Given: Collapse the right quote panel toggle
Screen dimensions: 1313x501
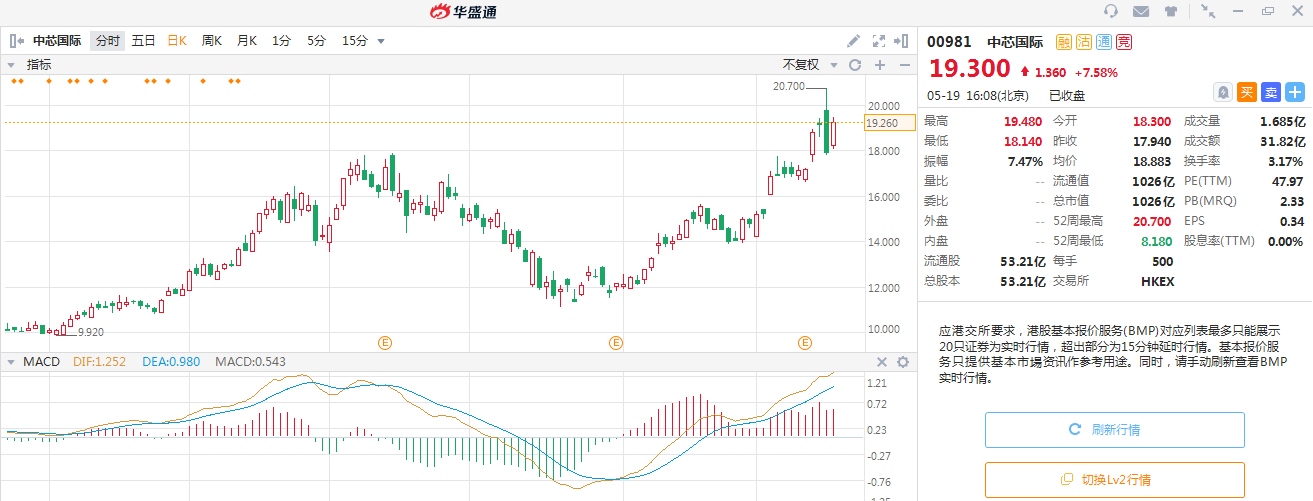Looking at the screenshot, I should (x=904, y=41).
